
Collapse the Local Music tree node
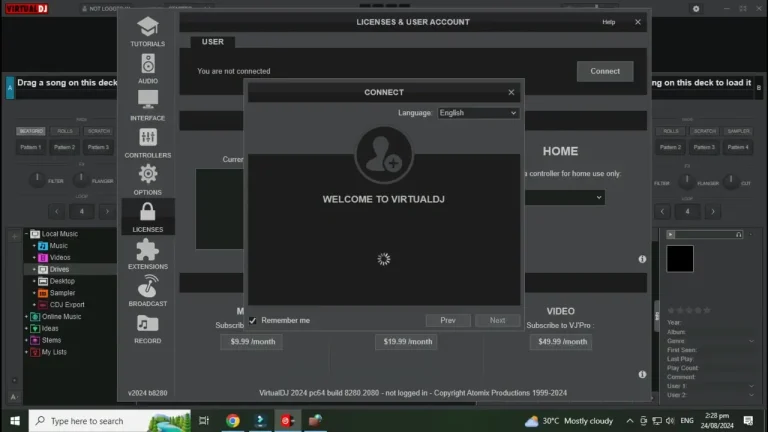click(x=26, y=234)
